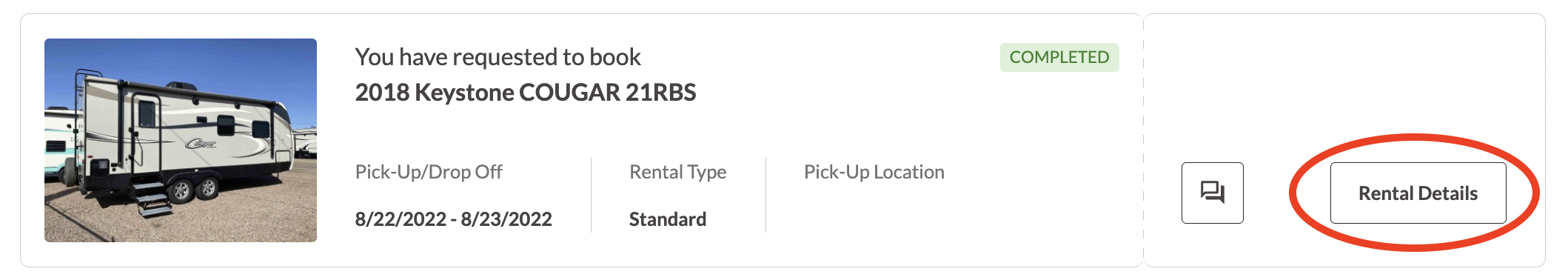1568x280 pixels.
Task: Select the Pick-Up/Drop Off label
Action: click(x=429, y=172)
